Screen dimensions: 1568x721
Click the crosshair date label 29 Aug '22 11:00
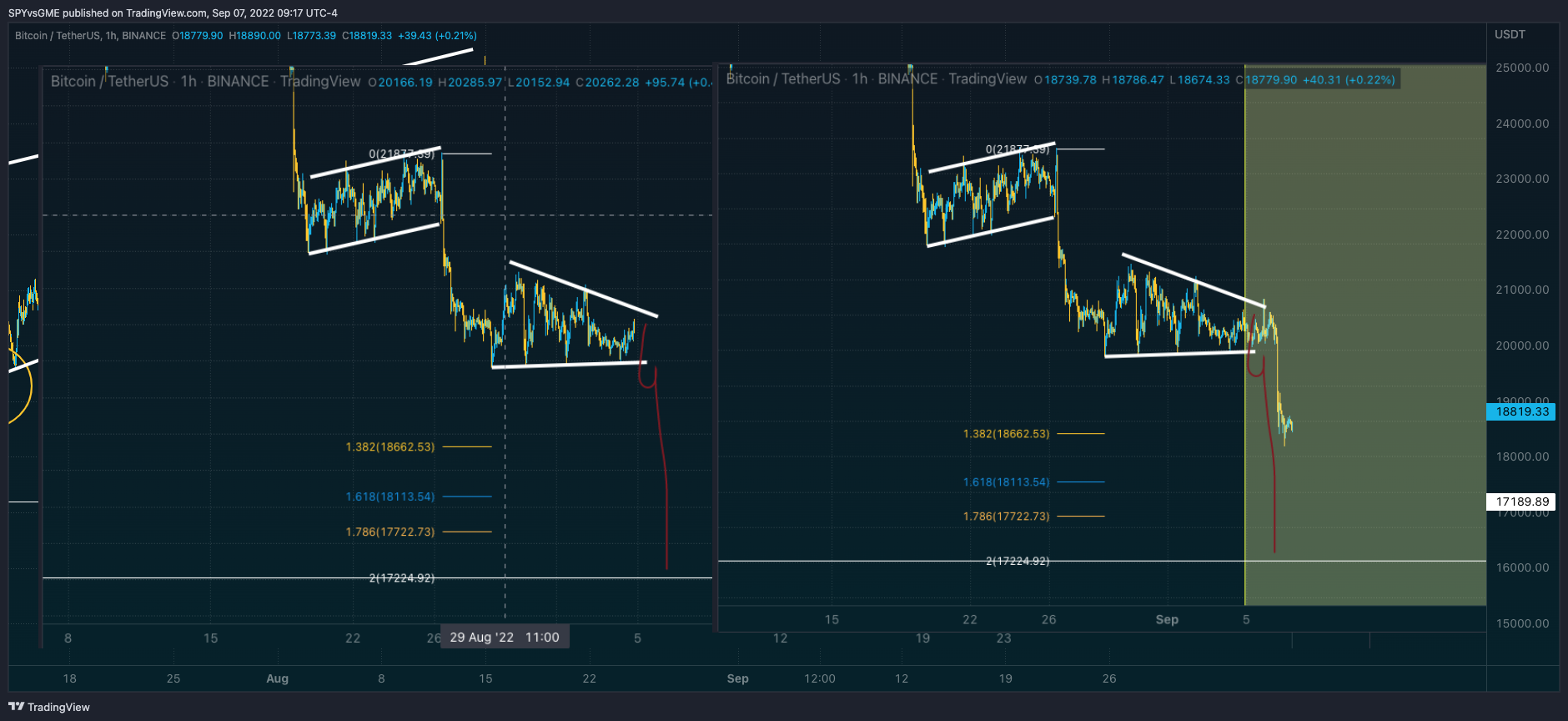click(x=505, y=637)
